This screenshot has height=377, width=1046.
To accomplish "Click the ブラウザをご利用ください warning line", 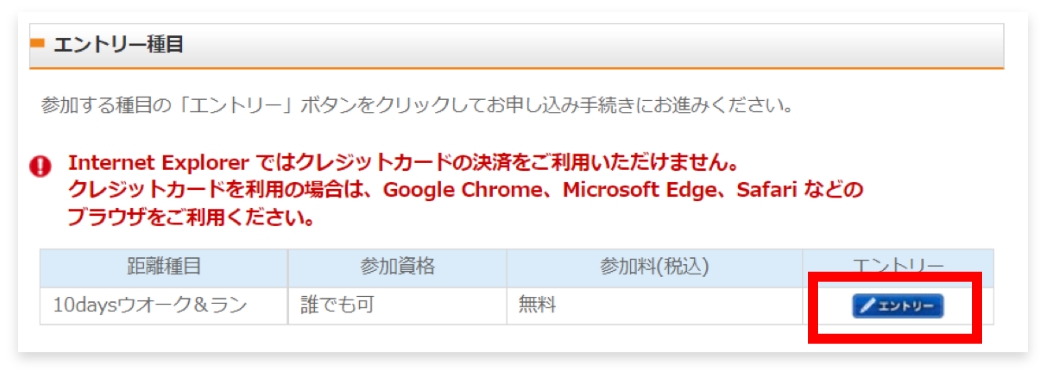I will (x=191, y=218).
